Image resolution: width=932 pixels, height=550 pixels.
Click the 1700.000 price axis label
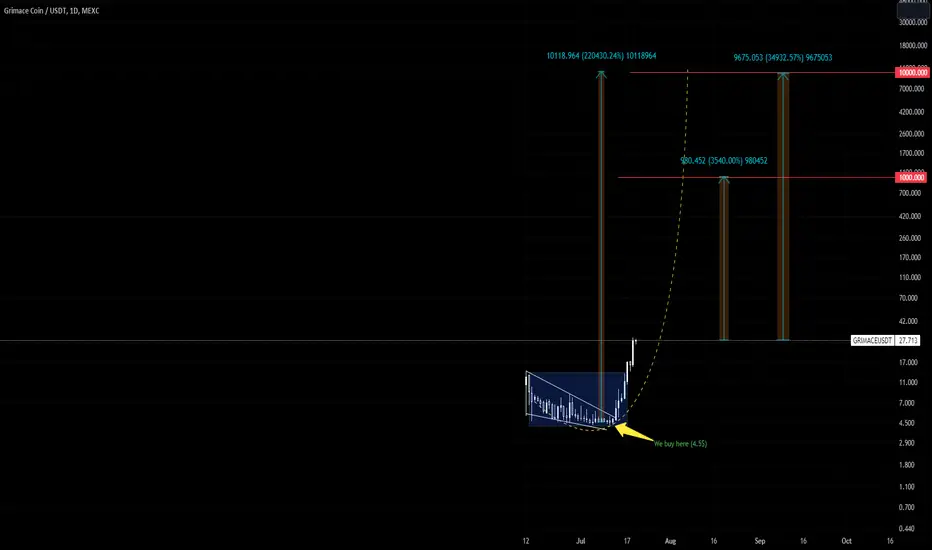tap(911, 153)
